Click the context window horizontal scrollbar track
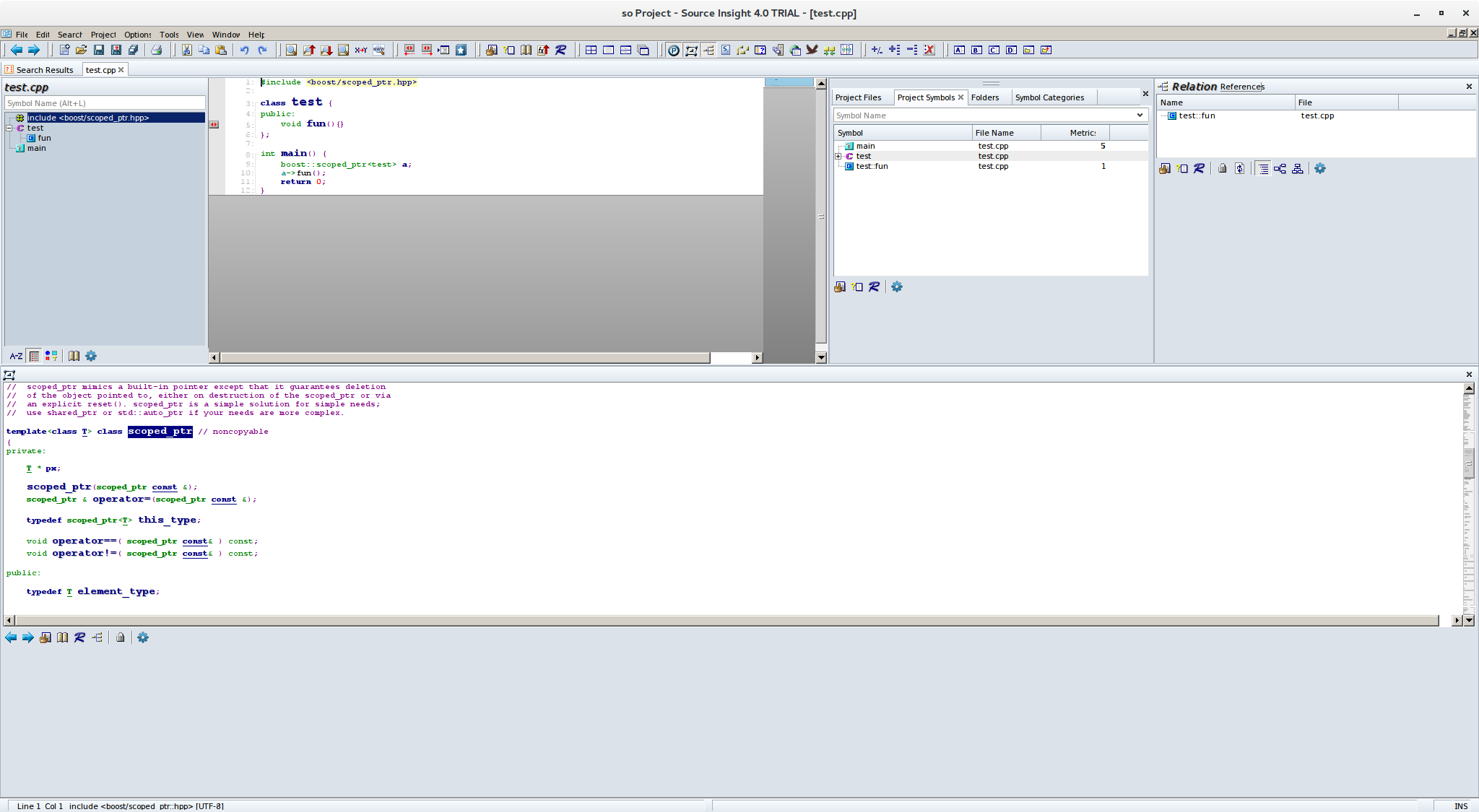 coord(727,621)
